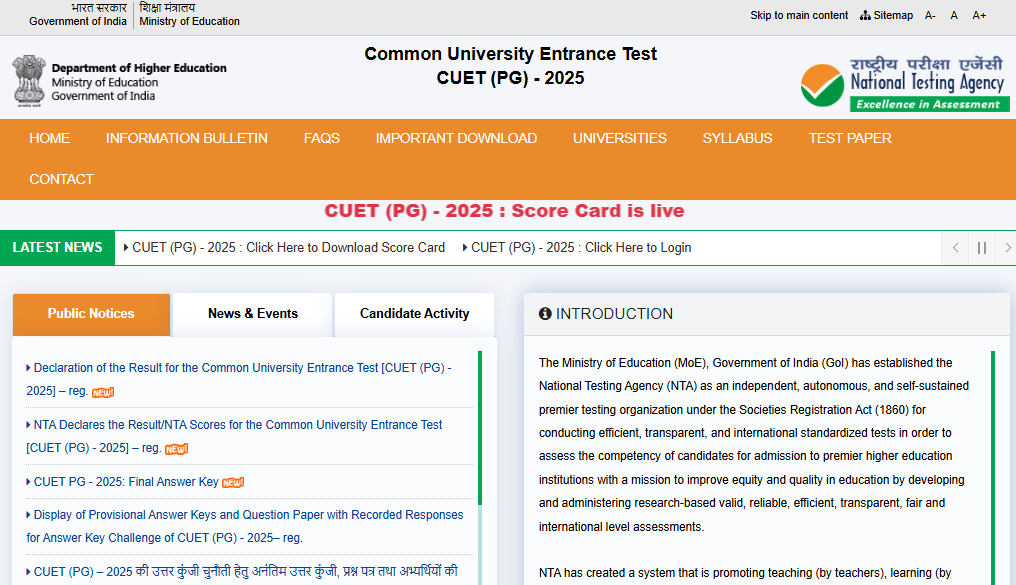This screenshot has height=585, width=1016.
Task: Select the Public Notices tab
Action: pyautogui.click(x=91, y=314)
